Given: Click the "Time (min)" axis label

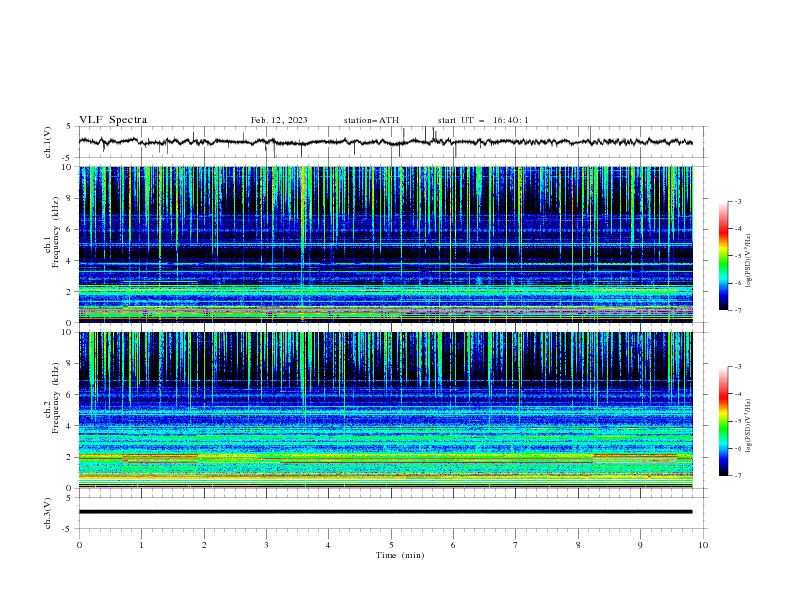Looking at the screenshot, I should 400,555.
